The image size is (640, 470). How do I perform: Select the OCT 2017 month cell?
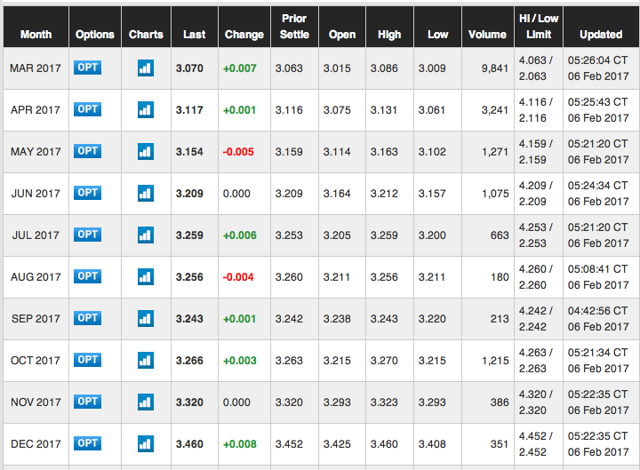point(36,360)
